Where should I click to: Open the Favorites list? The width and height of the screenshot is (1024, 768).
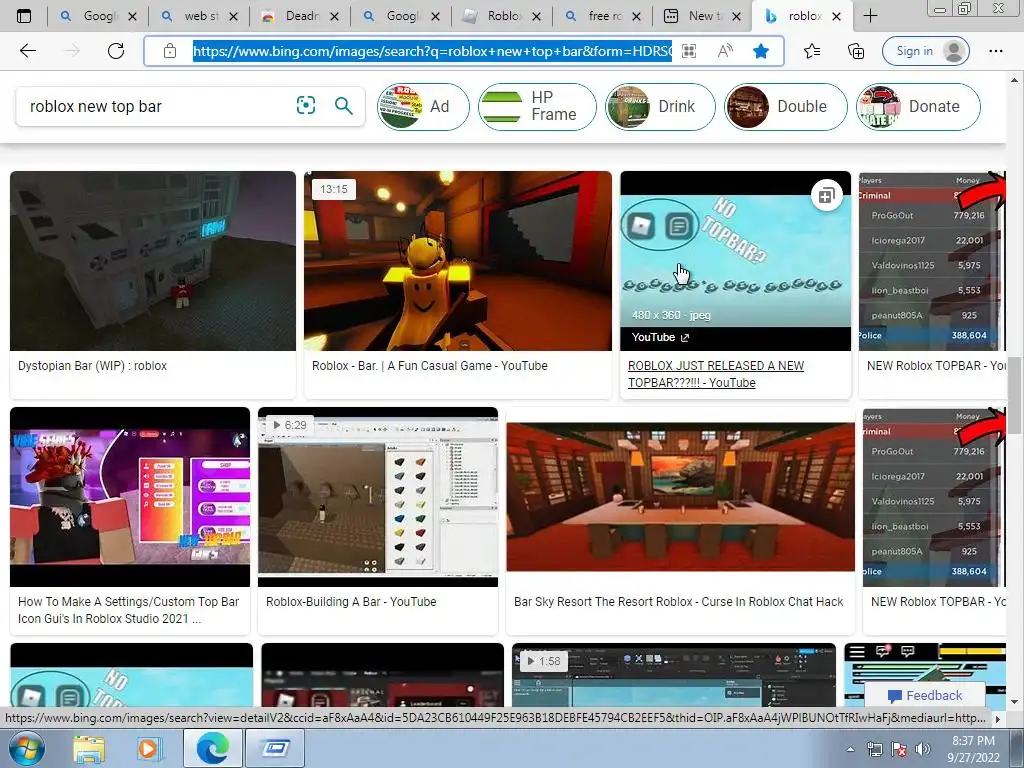pos(812,51)
